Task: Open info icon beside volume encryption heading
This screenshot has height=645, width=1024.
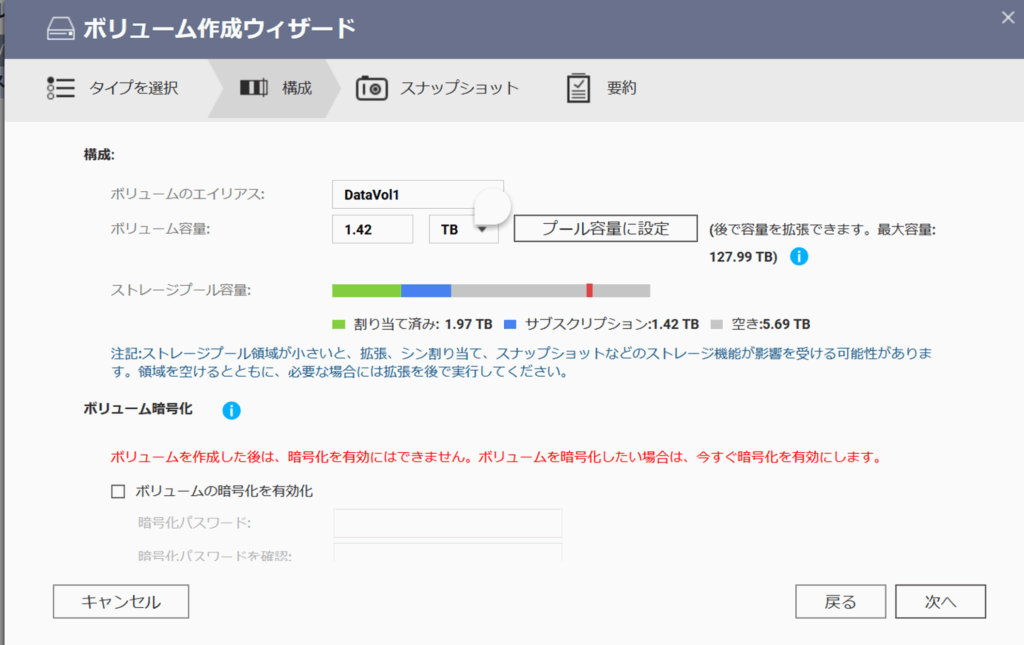Action: pos(231,410)
